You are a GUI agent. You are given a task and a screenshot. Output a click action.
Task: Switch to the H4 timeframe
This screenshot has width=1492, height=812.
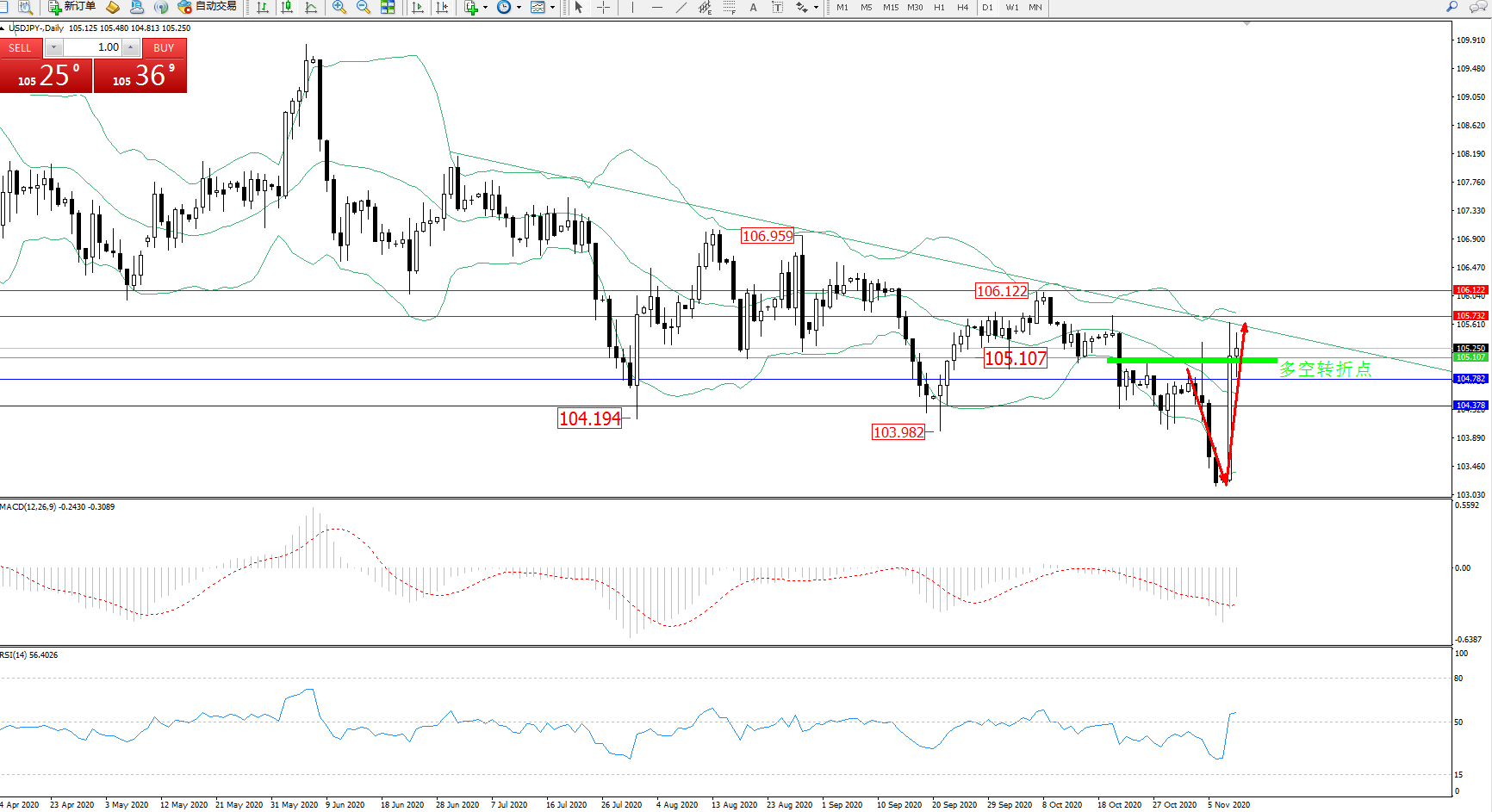962,7
